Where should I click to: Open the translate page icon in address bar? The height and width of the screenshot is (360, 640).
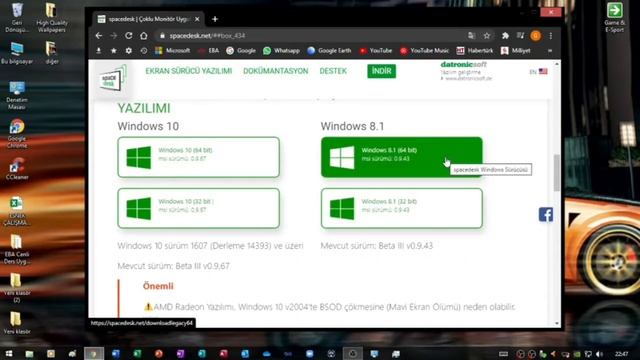pyautogui.click(x=471, y=36)
